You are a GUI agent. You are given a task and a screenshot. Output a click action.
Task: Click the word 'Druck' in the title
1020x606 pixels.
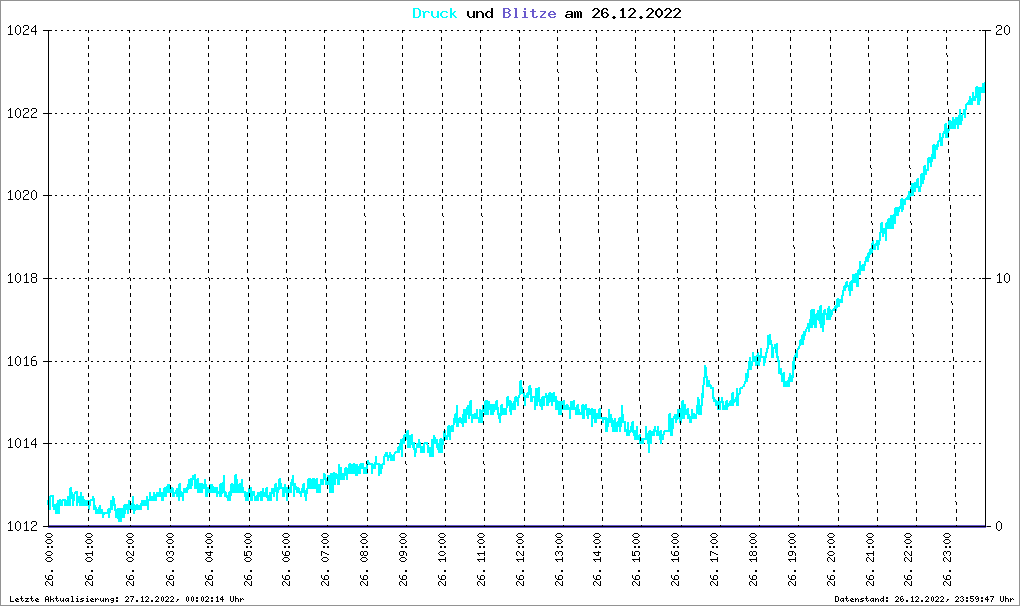click(435, 13)
